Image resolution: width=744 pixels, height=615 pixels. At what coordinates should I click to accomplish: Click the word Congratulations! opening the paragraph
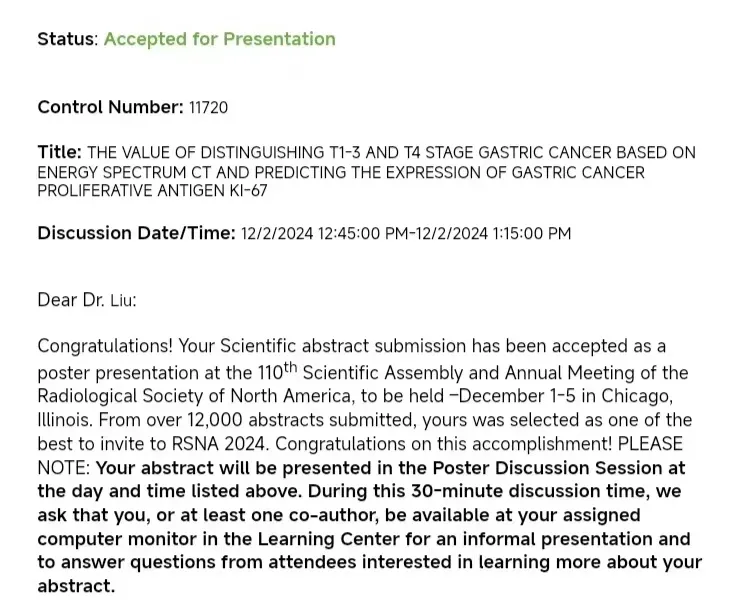point(105,346)
